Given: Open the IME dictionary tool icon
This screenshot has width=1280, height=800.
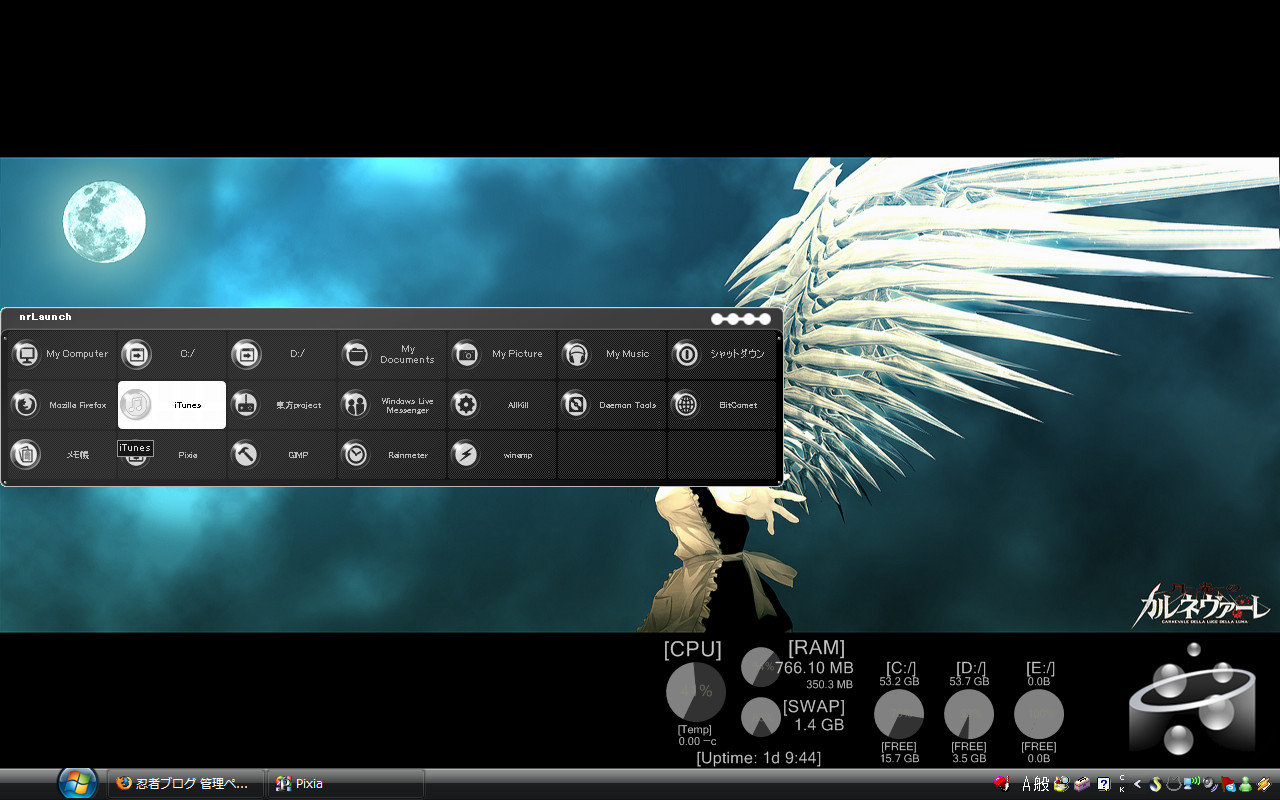Looking at the screenshot, I should (x=1061, y=784).
